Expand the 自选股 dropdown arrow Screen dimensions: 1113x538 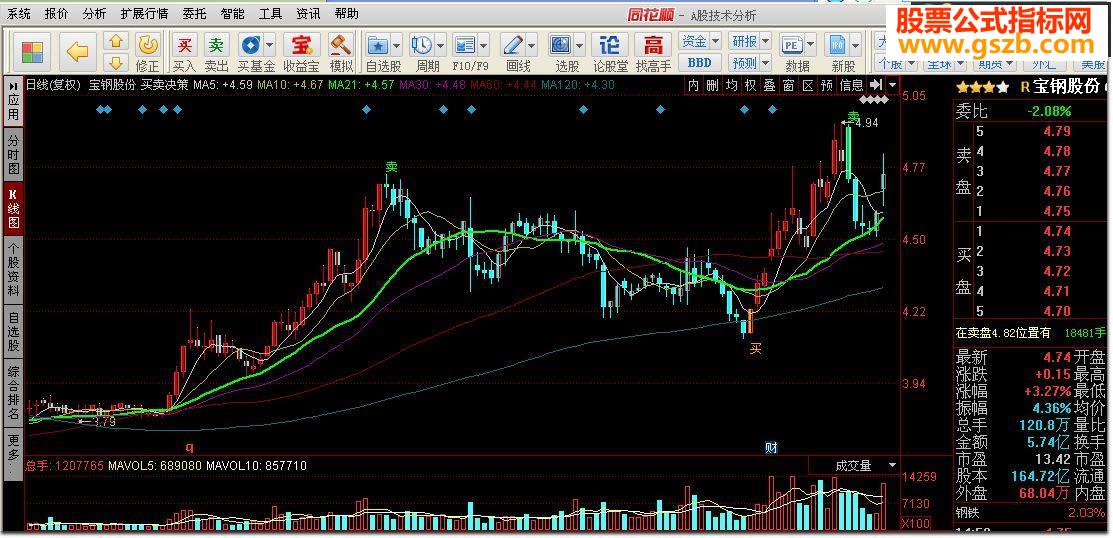point(397,45)
